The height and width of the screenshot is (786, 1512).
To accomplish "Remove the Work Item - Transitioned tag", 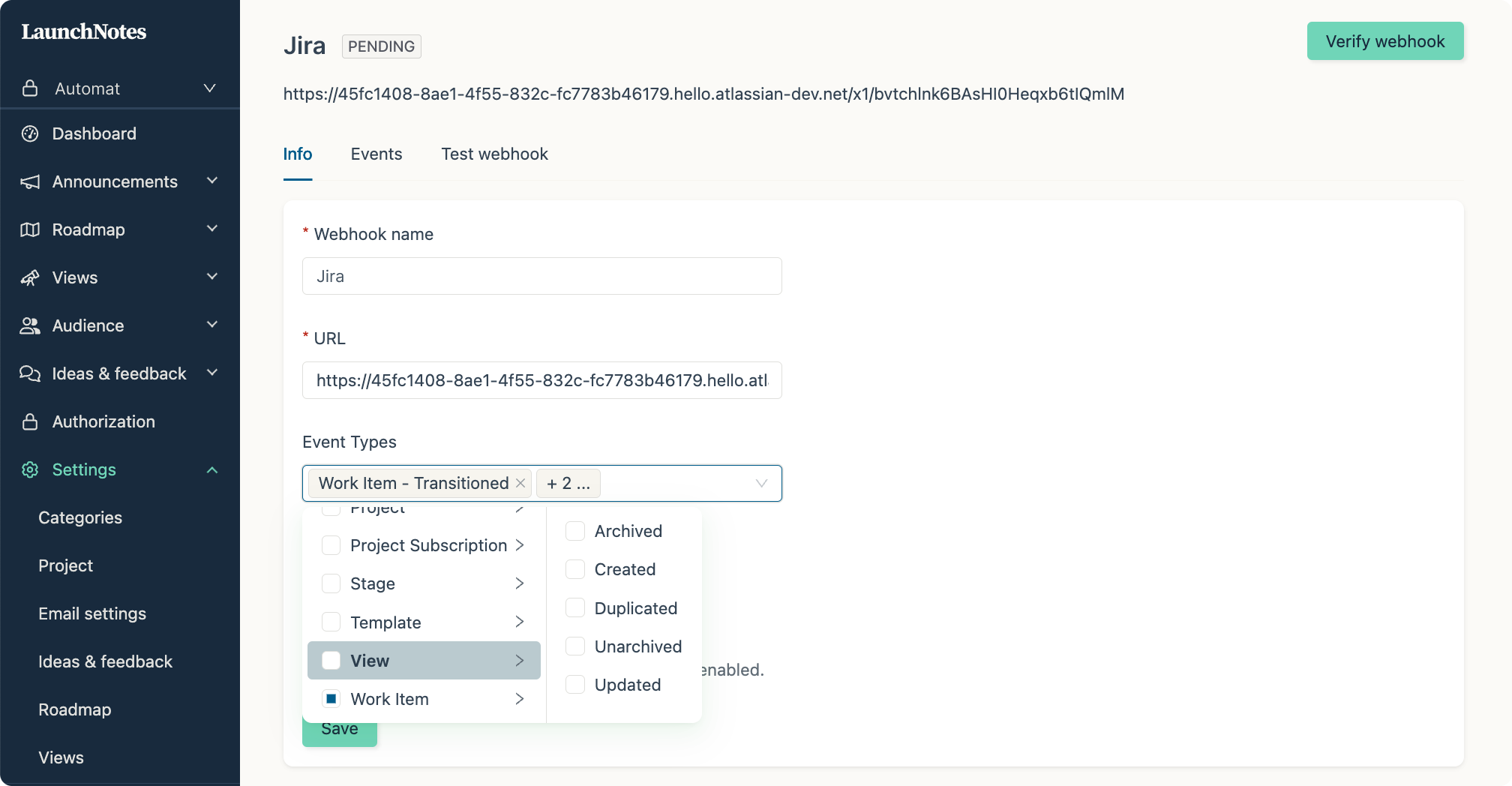I will tap(520, 483).
